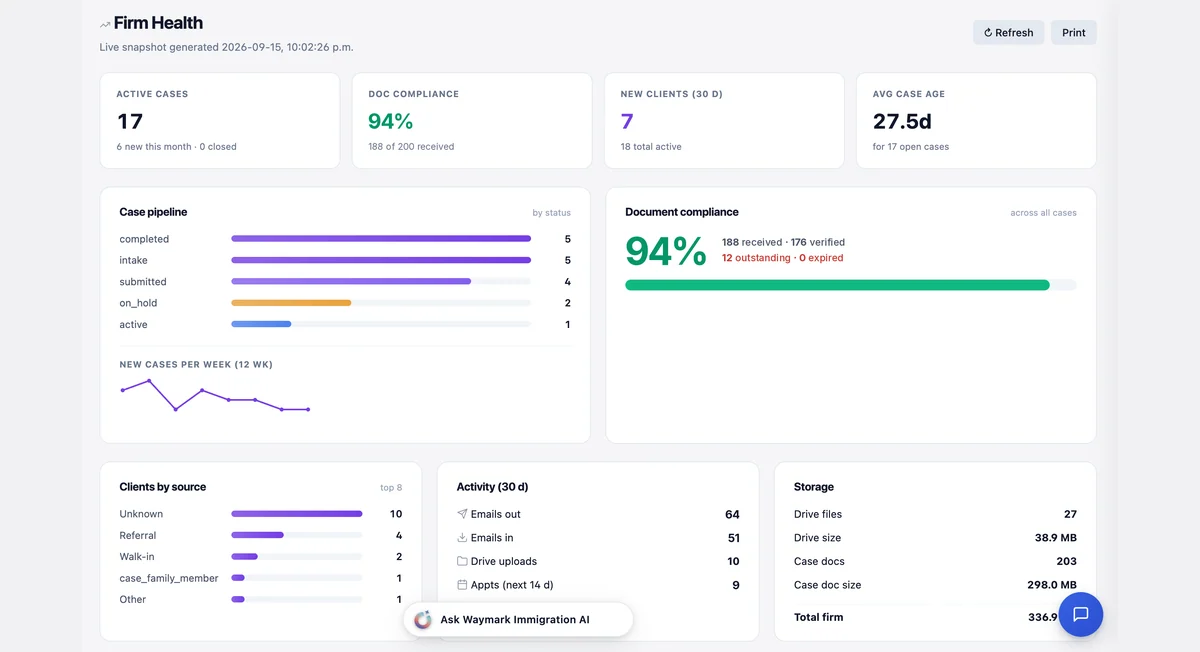Image resolution: width=1200 pixels, height=652 pixels.
Task: Click the Emails in download icon
Action: 462,537
